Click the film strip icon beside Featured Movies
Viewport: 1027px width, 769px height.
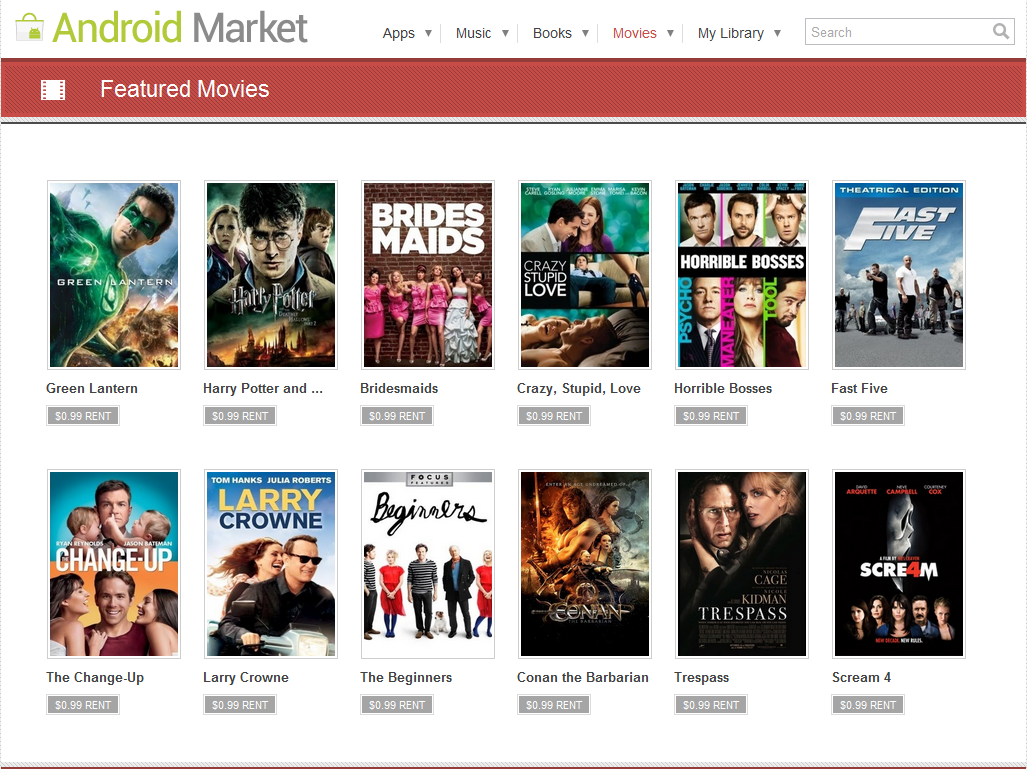52,89
